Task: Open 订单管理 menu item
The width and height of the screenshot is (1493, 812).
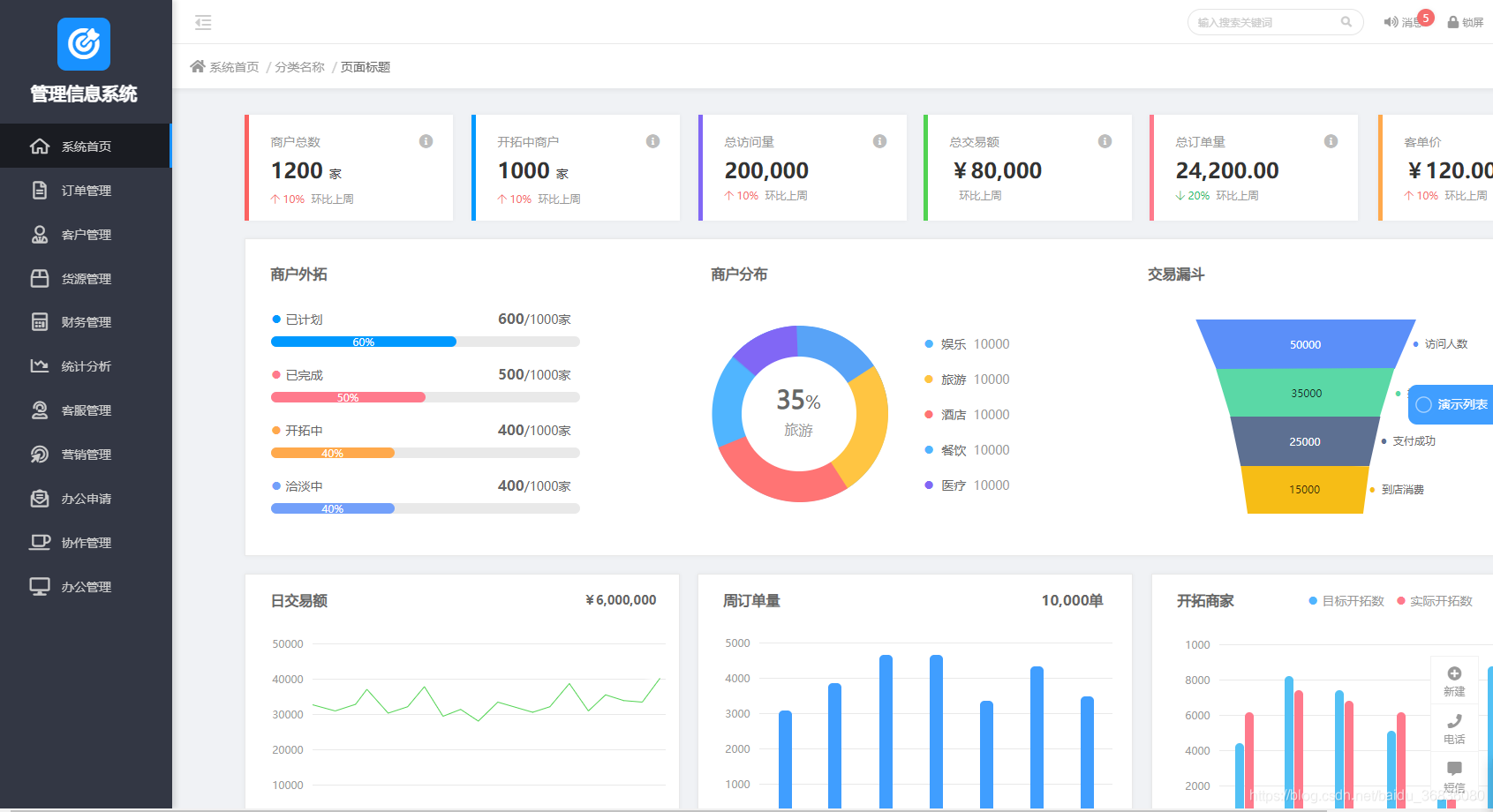Action: tap(86, 190)
